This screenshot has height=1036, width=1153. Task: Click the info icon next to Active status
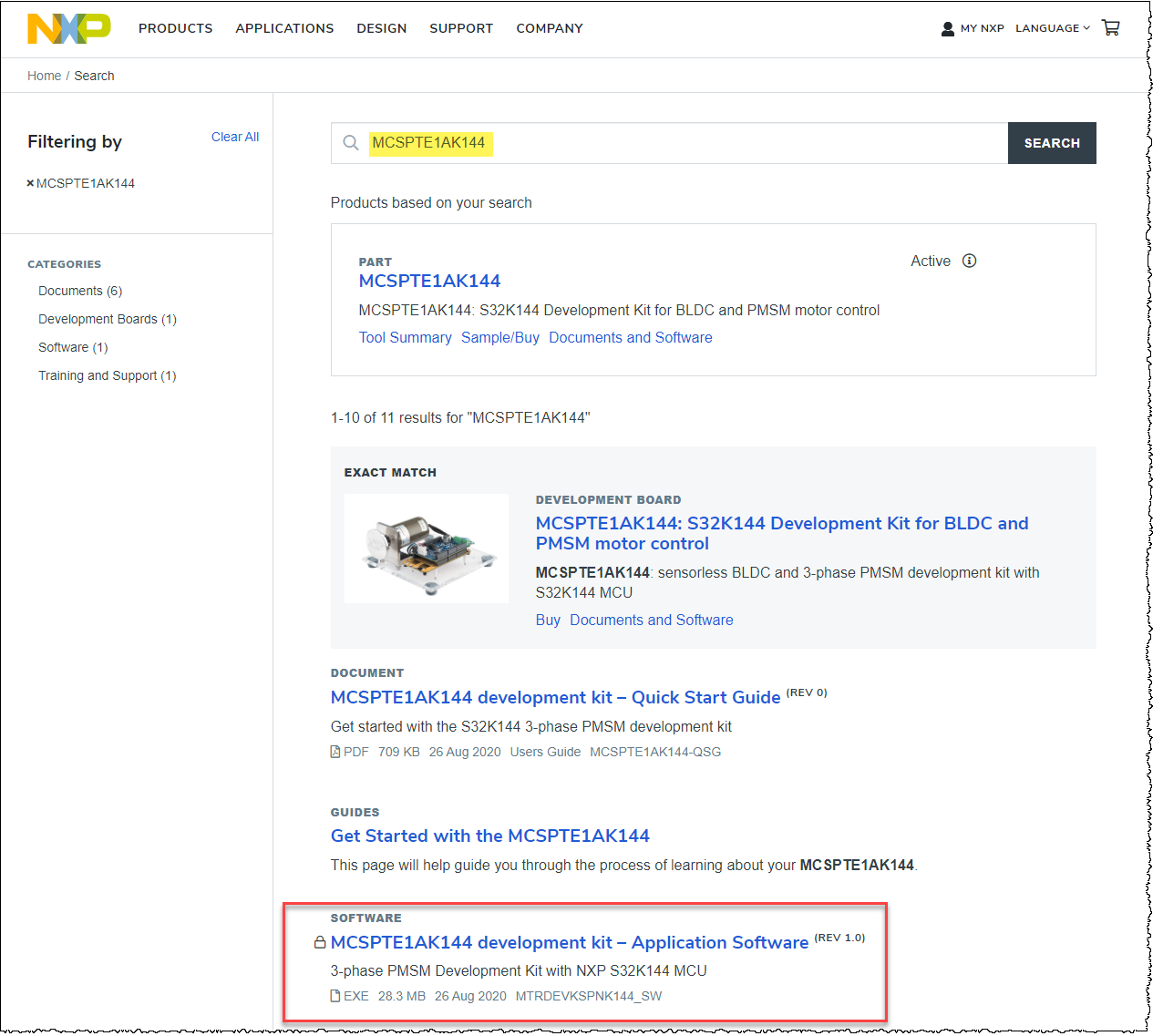tap(969, 261)
